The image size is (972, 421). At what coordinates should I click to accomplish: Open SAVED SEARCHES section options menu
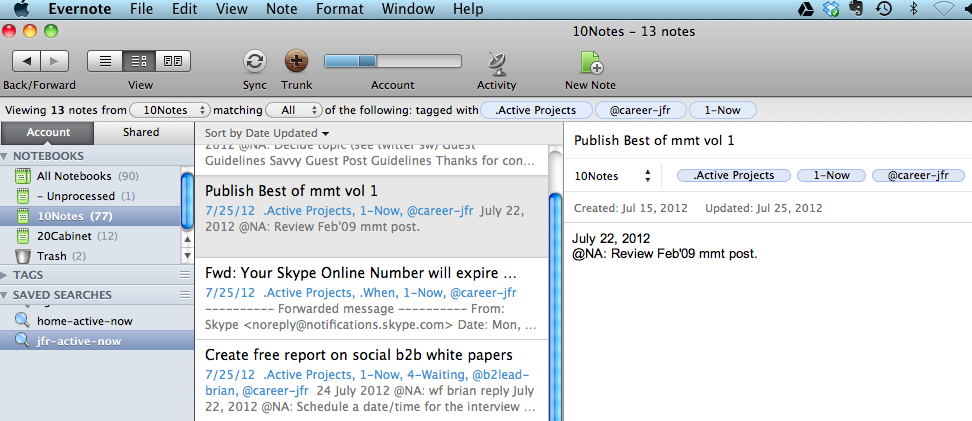point(185,295)
